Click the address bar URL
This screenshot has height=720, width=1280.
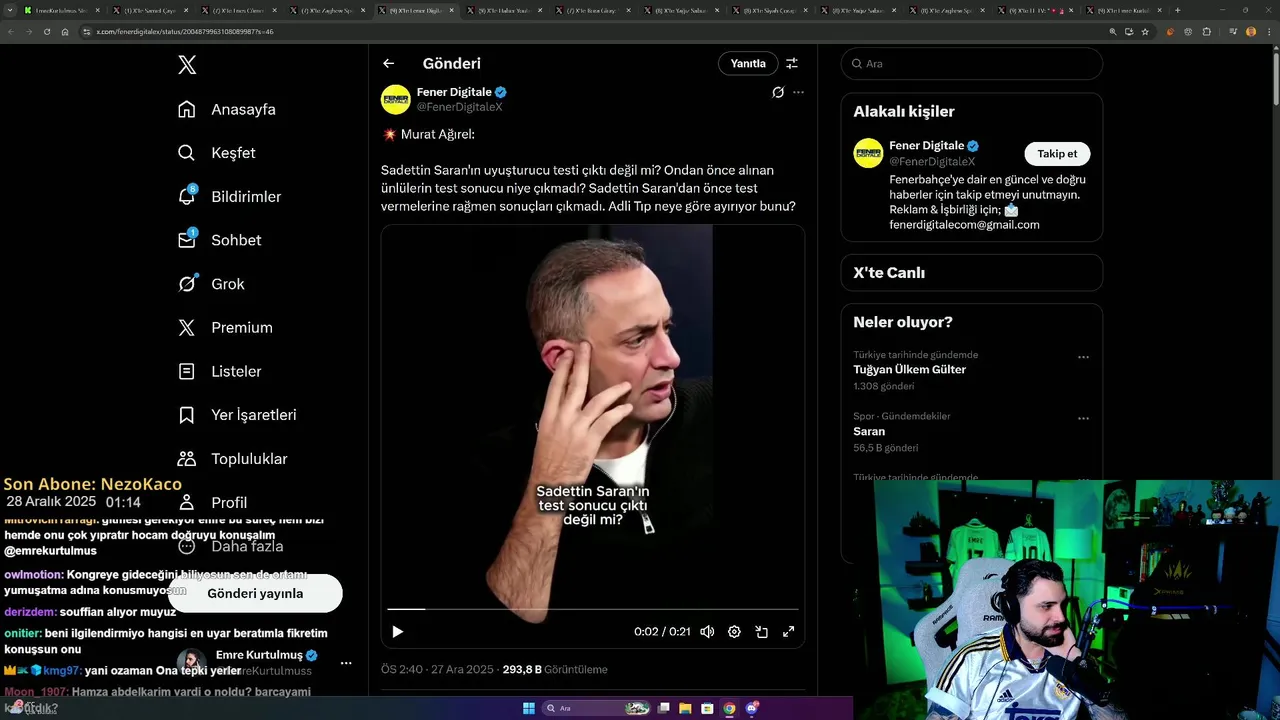(x=184, y=31)
